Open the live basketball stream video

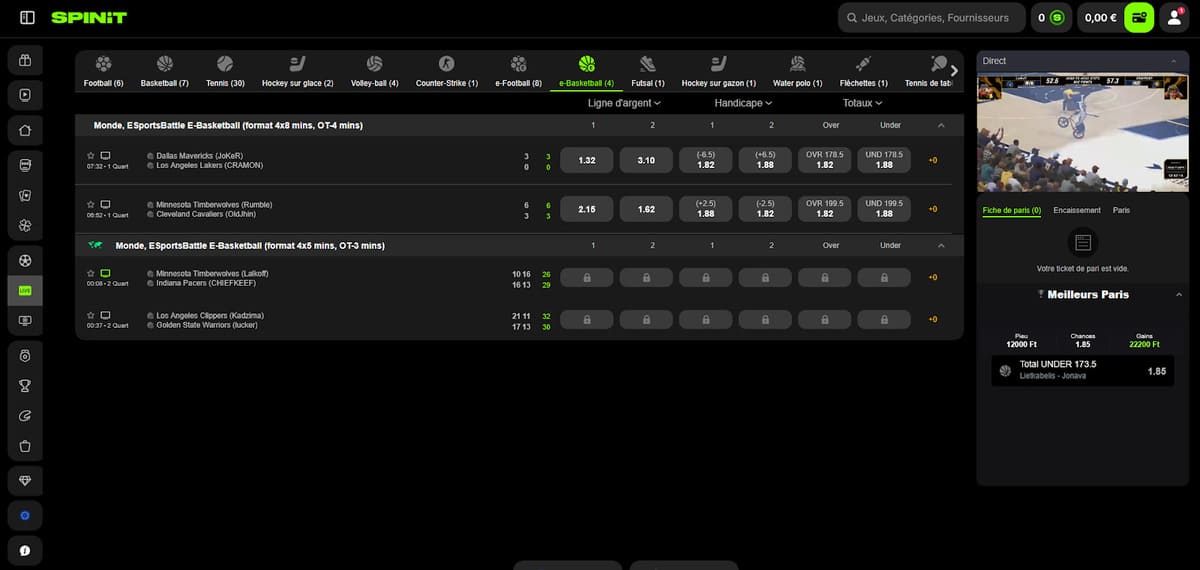pos(1083,132)
